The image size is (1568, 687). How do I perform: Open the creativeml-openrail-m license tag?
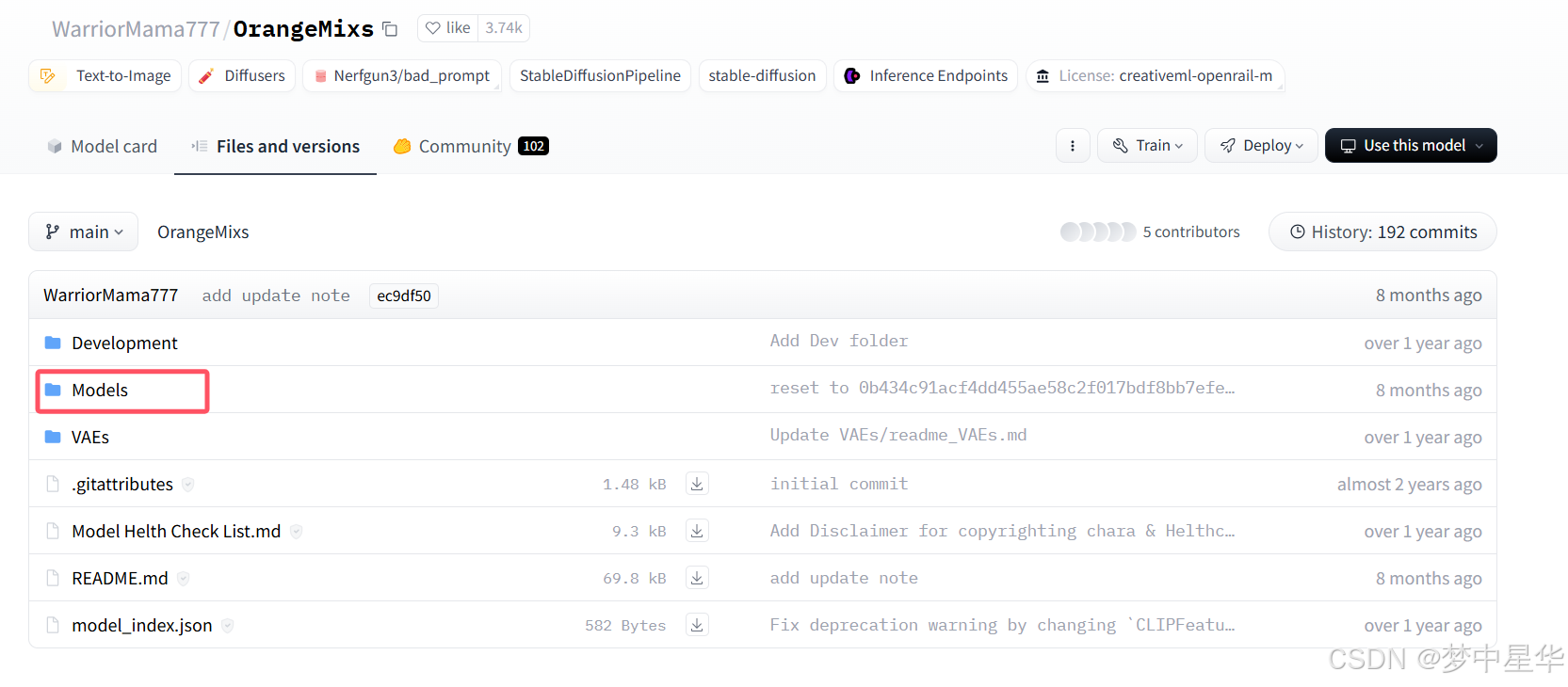[1156, 75]
